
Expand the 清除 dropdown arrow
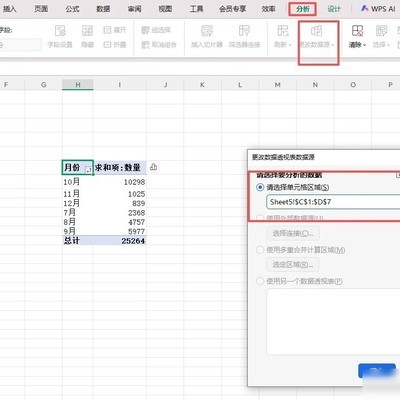click(x=365, y=45)
